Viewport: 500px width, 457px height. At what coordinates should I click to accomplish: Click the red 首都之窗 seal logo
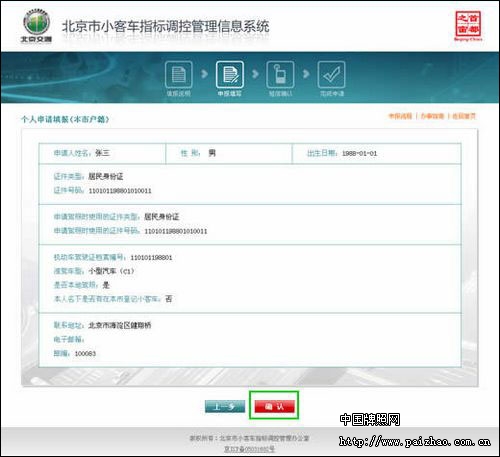coord(468,25)
